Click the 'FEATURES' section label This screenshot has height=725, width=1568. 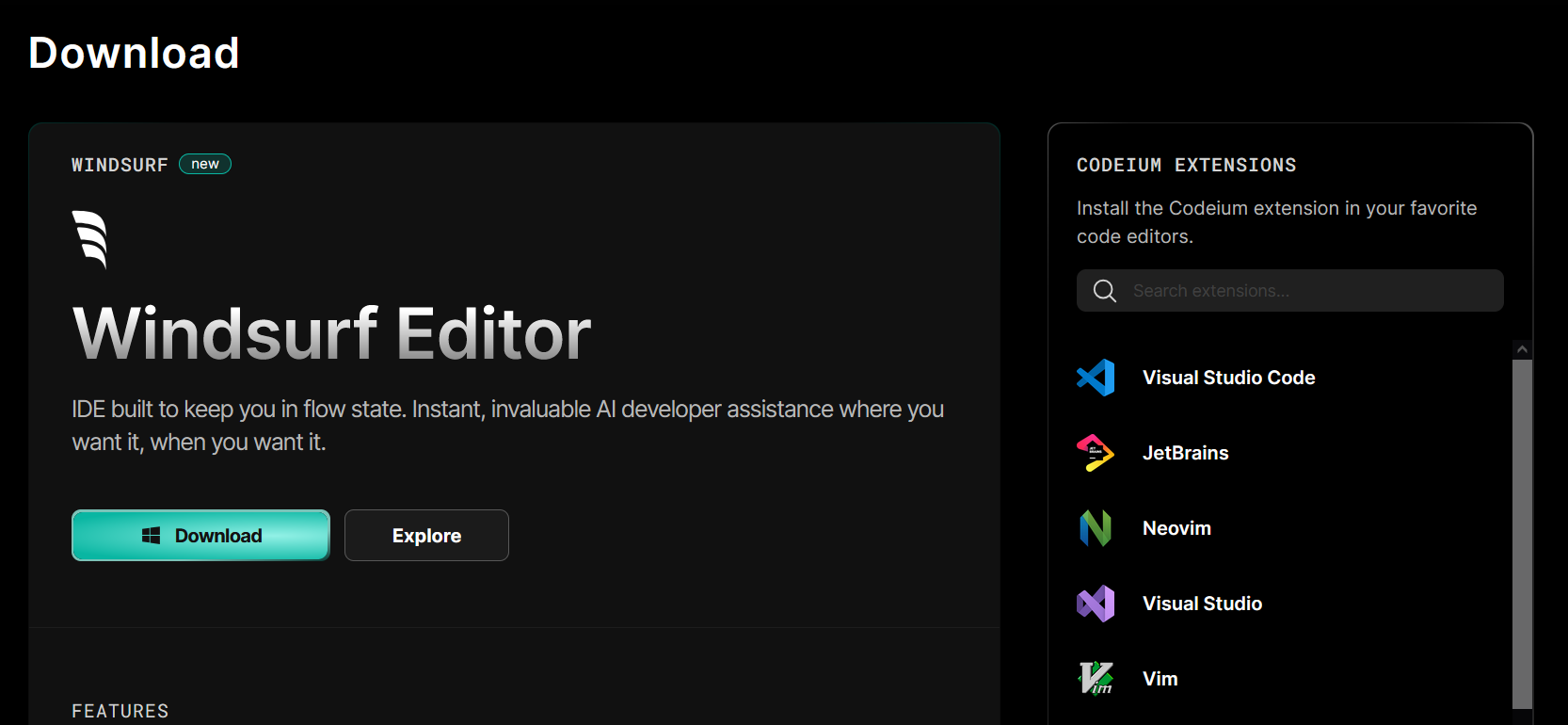(120, 711)
